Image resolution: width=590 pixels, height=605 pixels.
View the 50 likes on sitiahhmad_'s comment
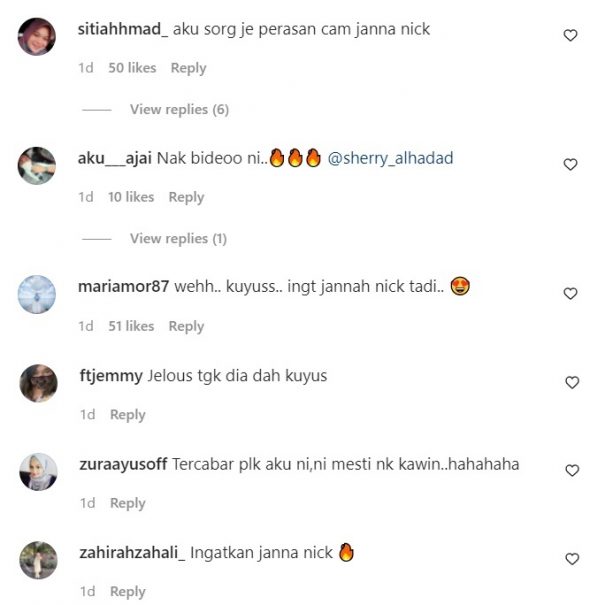(132, 68)
